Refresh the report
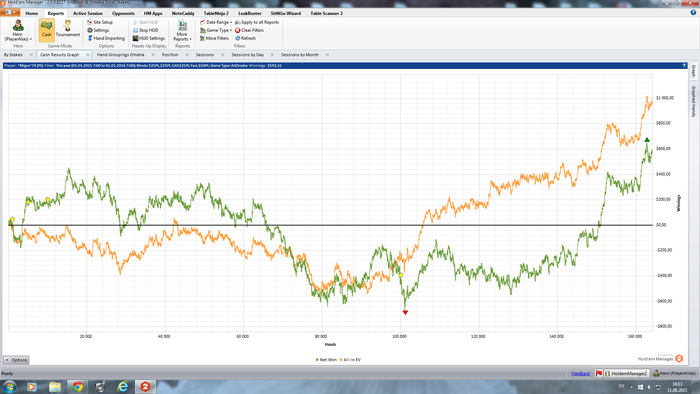This screenshot has height=394, width=700. coord(246,38)
